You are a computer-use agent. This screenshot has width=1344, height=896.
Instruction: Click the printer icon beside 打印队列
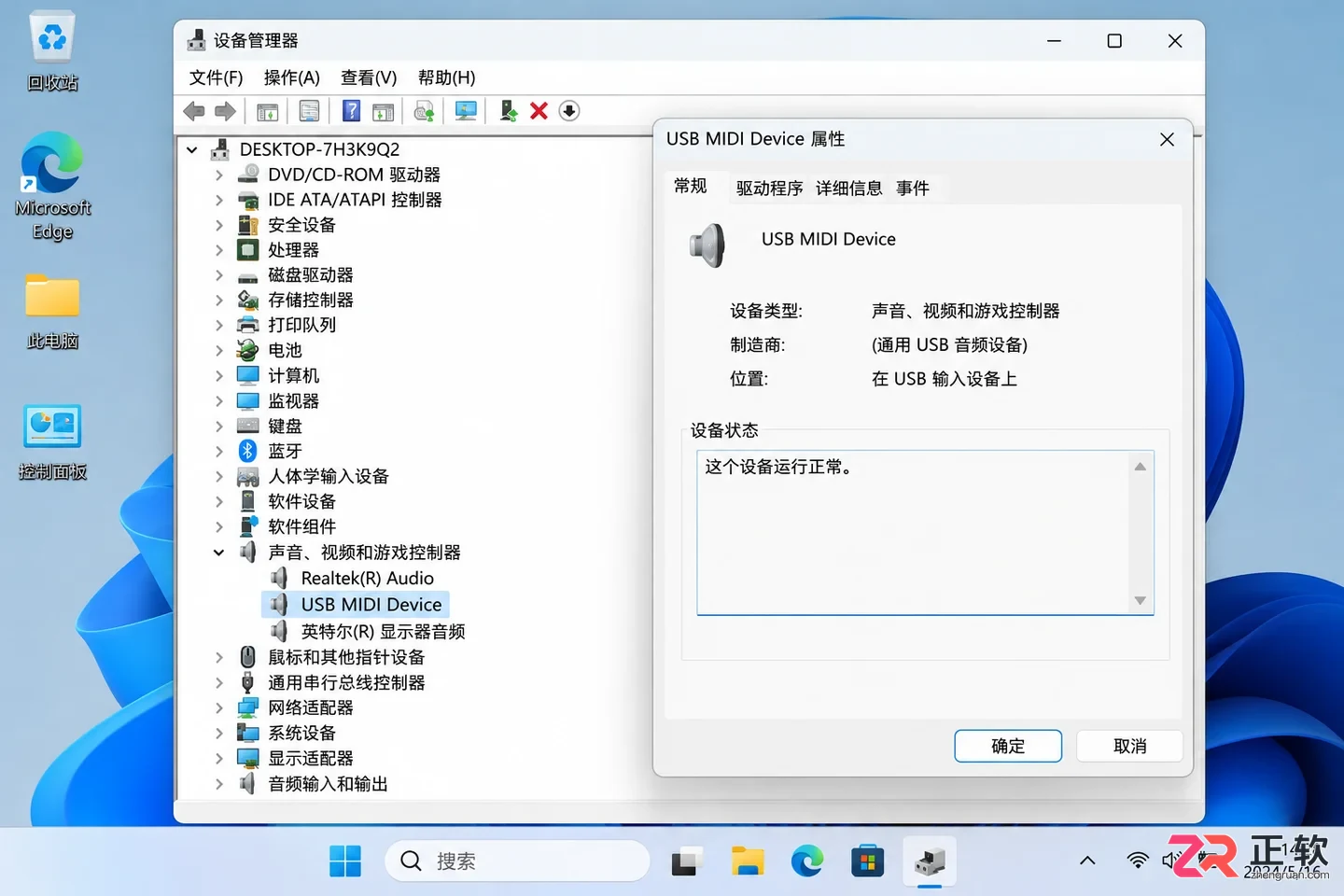[x=247, y=325]
